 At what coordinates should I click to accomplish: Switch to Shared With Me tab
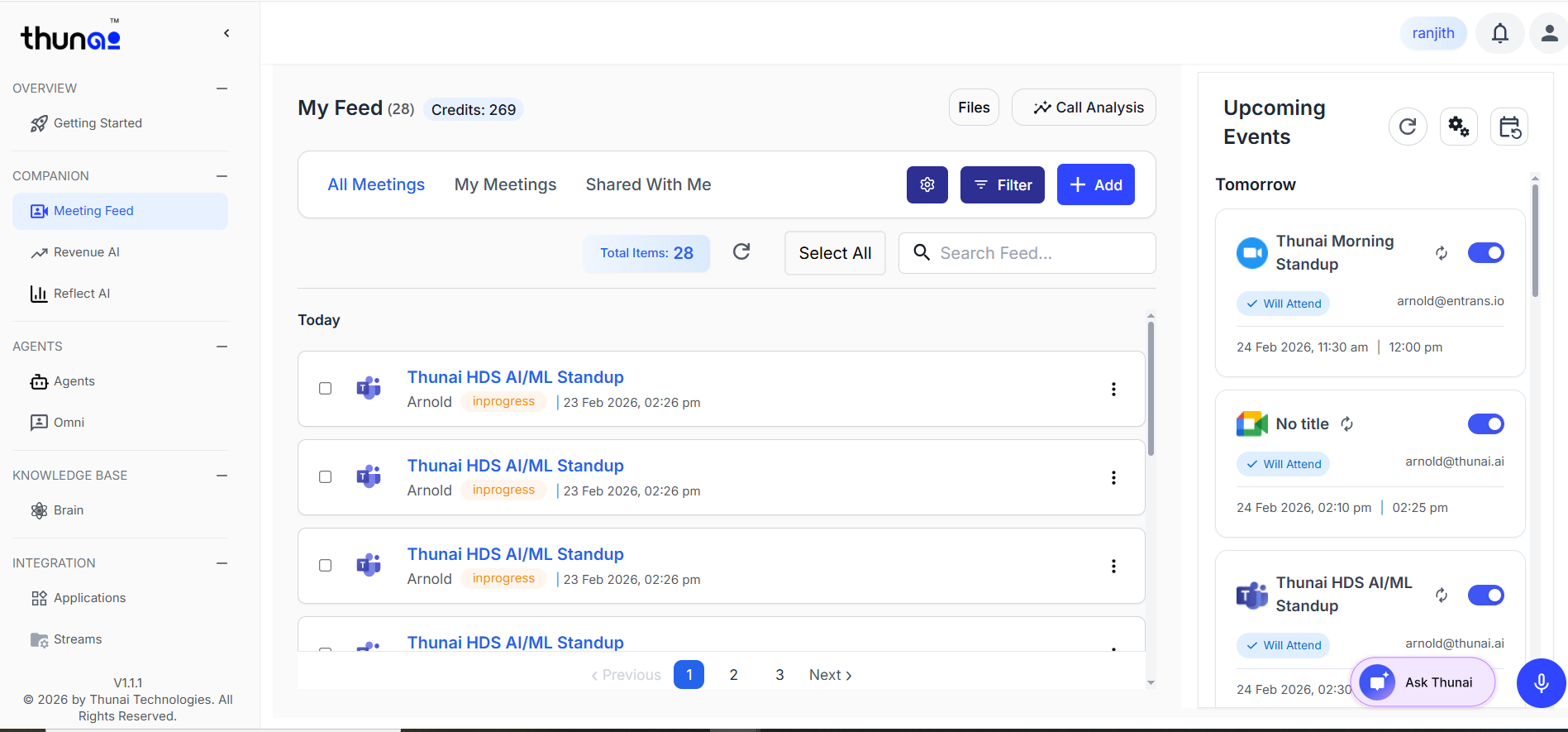click(x=648, y=184)
